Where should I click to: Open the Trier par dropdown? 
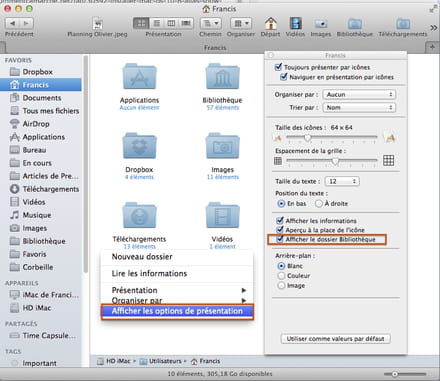[x=359, y=107]
